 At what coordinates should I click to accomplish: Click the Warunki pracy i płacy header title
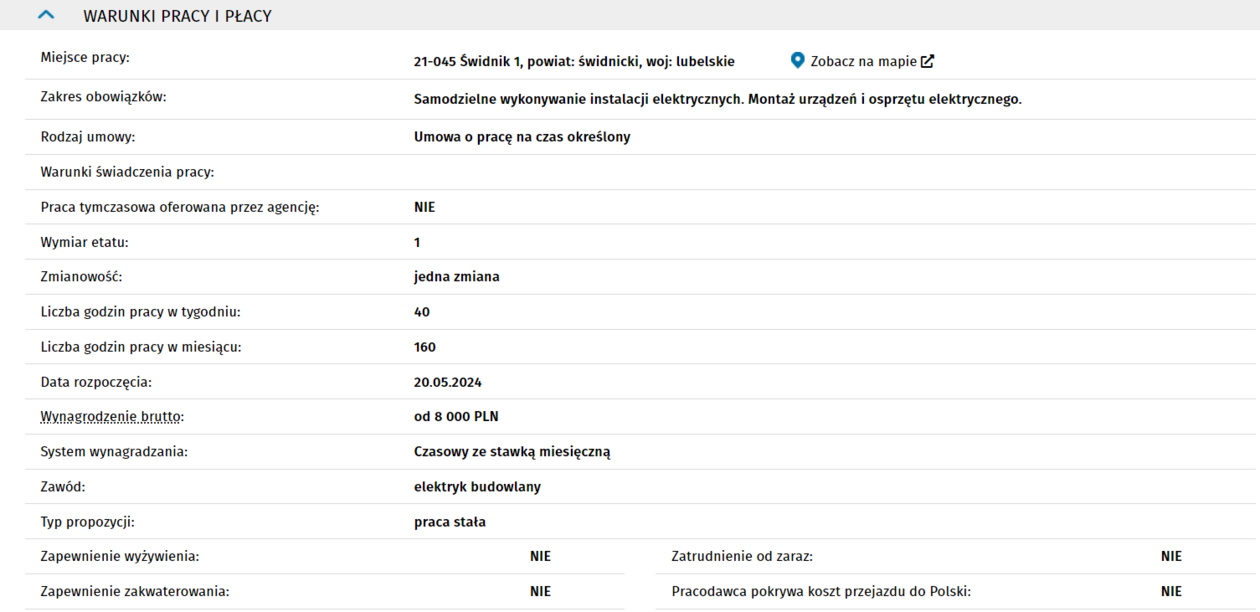pyautogui.click(x=177, y=16)
